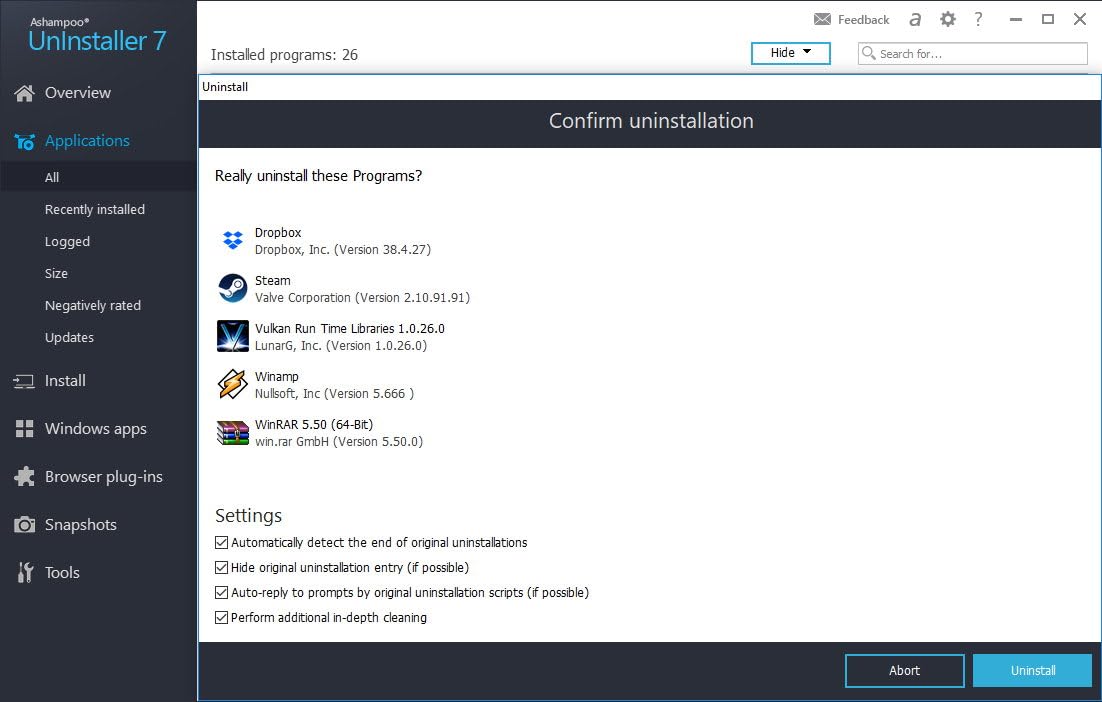Screen dimensions: 1102x702
Task: Click the Tools wrench icon
Action: point(25,573)
